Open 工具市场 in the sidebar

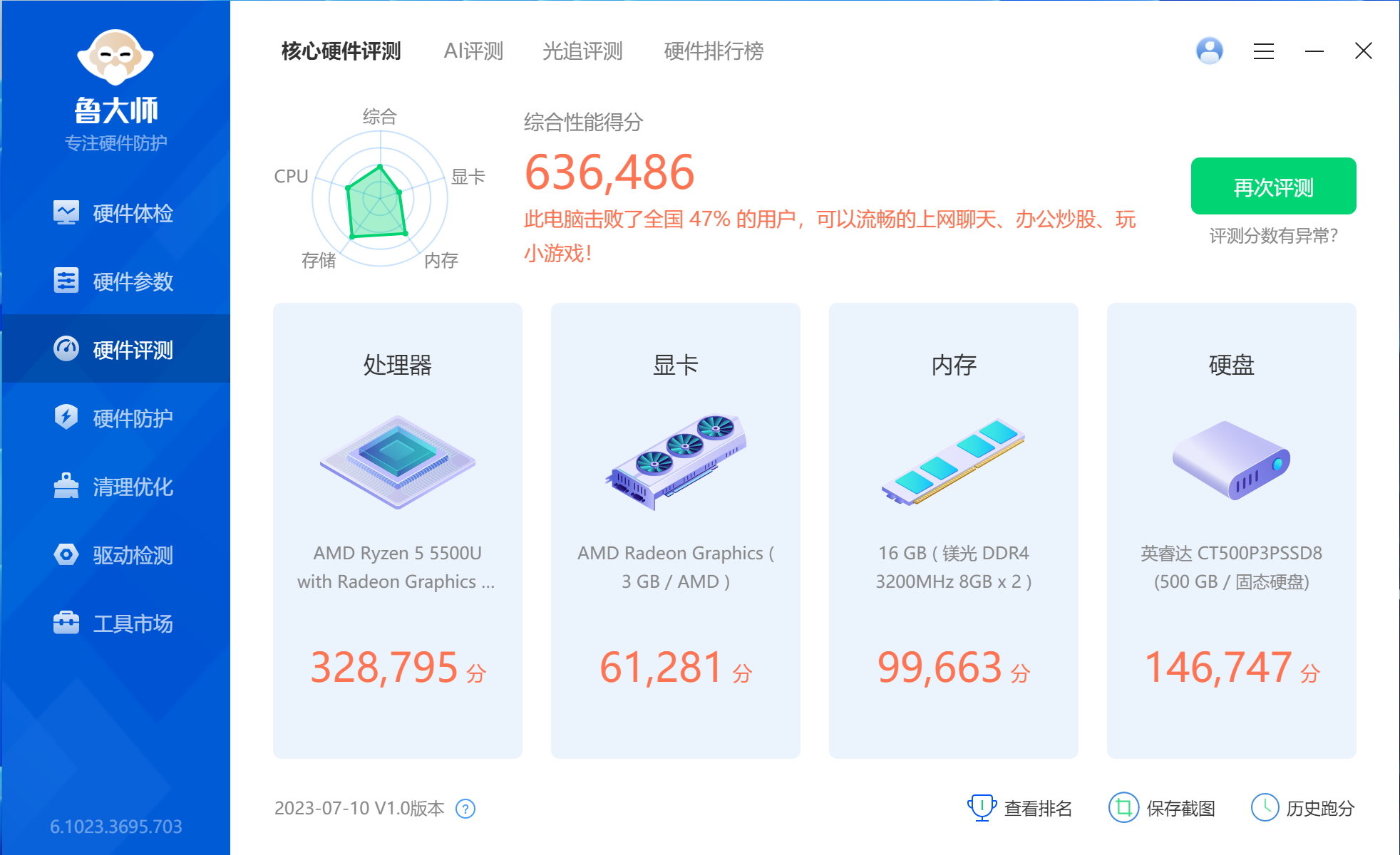tap(115, 623)
